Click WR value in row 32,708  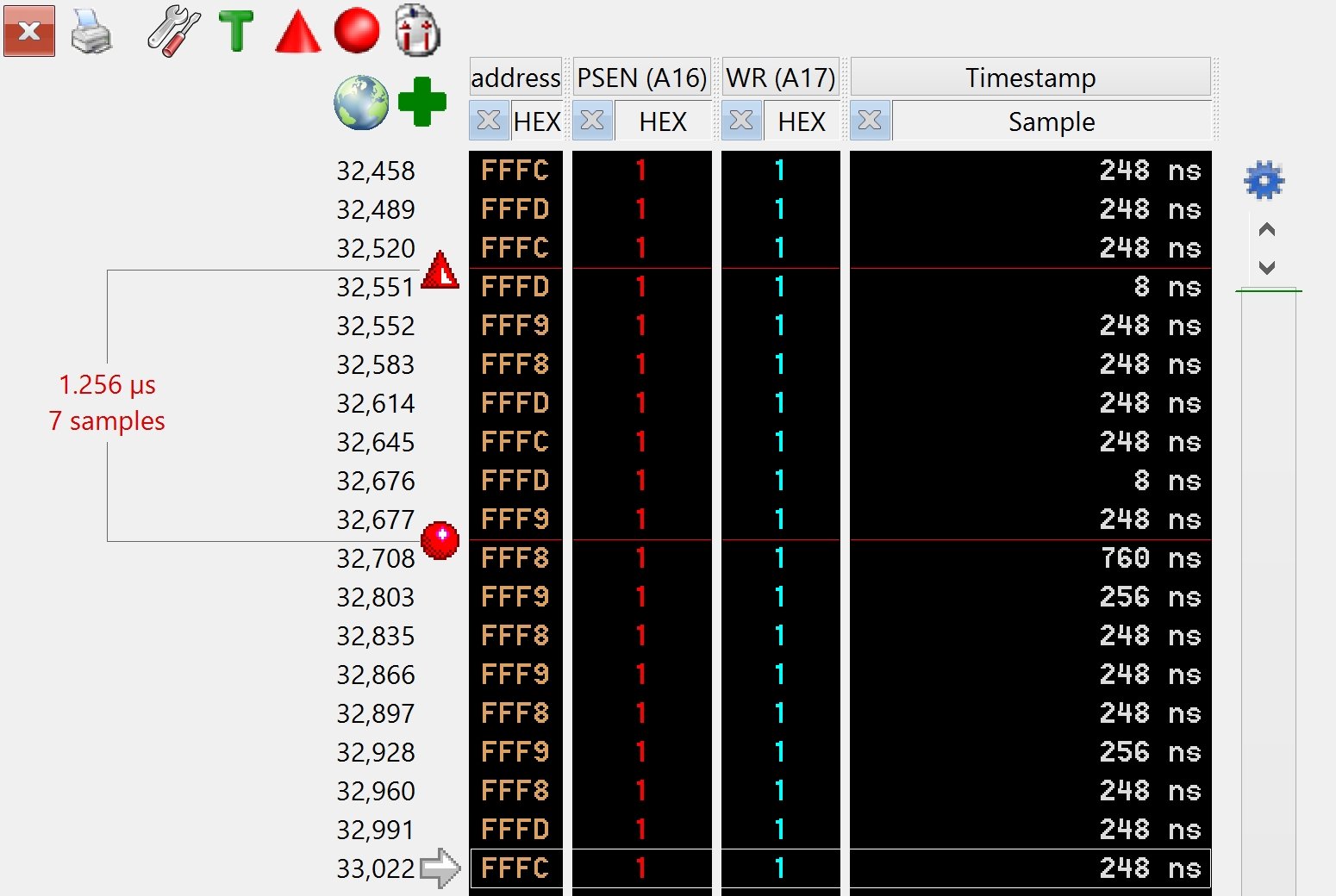pyautogui.click(x=780, y=558)
